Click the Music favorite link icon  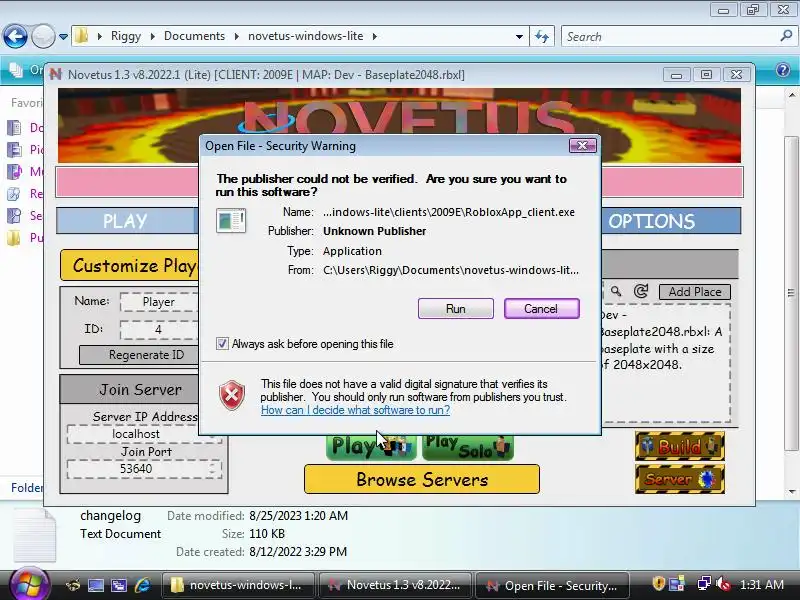[x=14, y=171]
